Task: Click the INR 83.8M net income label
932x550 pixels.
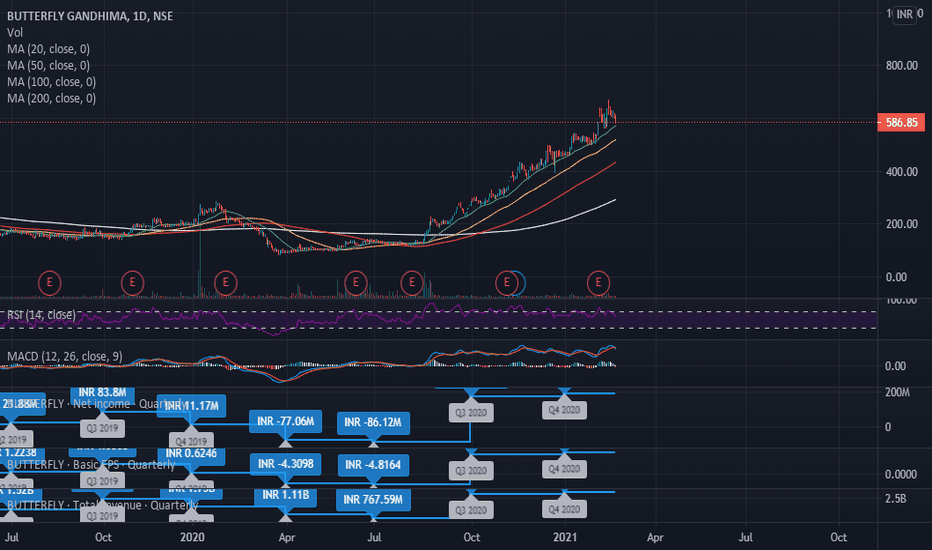Action: 102,392
